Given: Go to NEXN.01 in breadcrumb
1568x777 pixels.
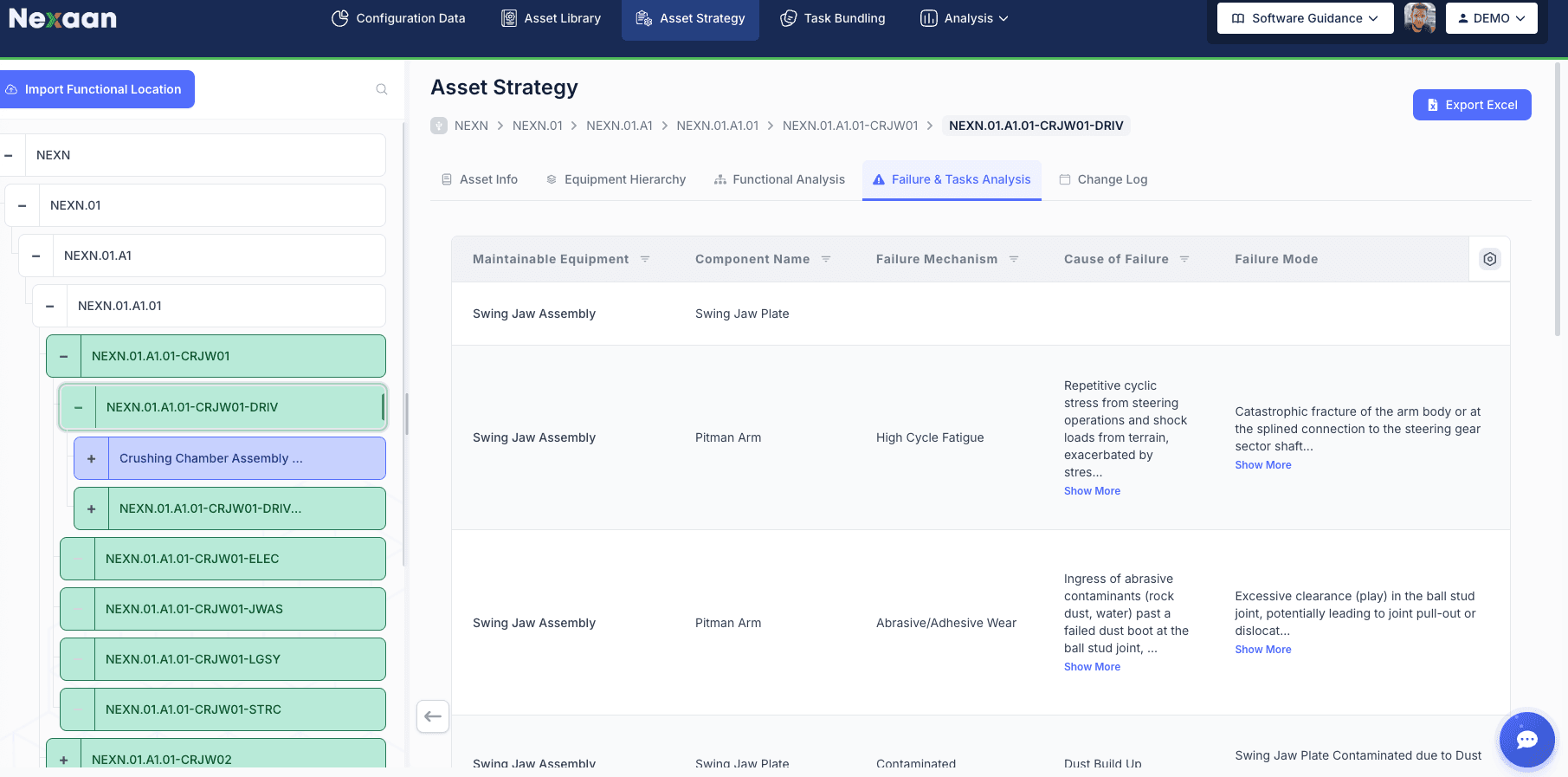Looking at the screenshot, I should (x=537, y=126).
